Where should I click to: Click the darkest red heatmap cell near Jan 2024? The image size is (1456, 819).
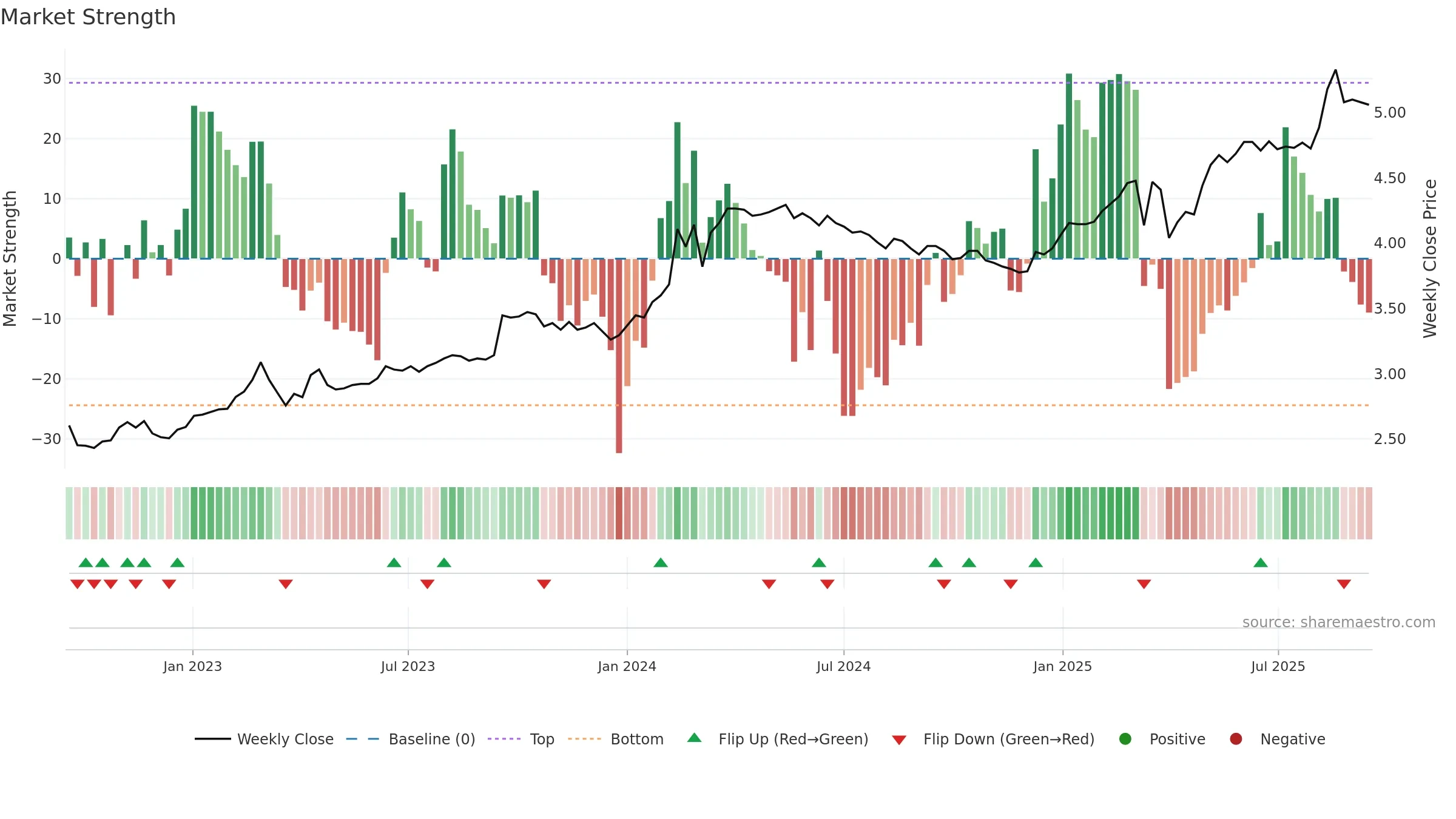click(619, 513)
